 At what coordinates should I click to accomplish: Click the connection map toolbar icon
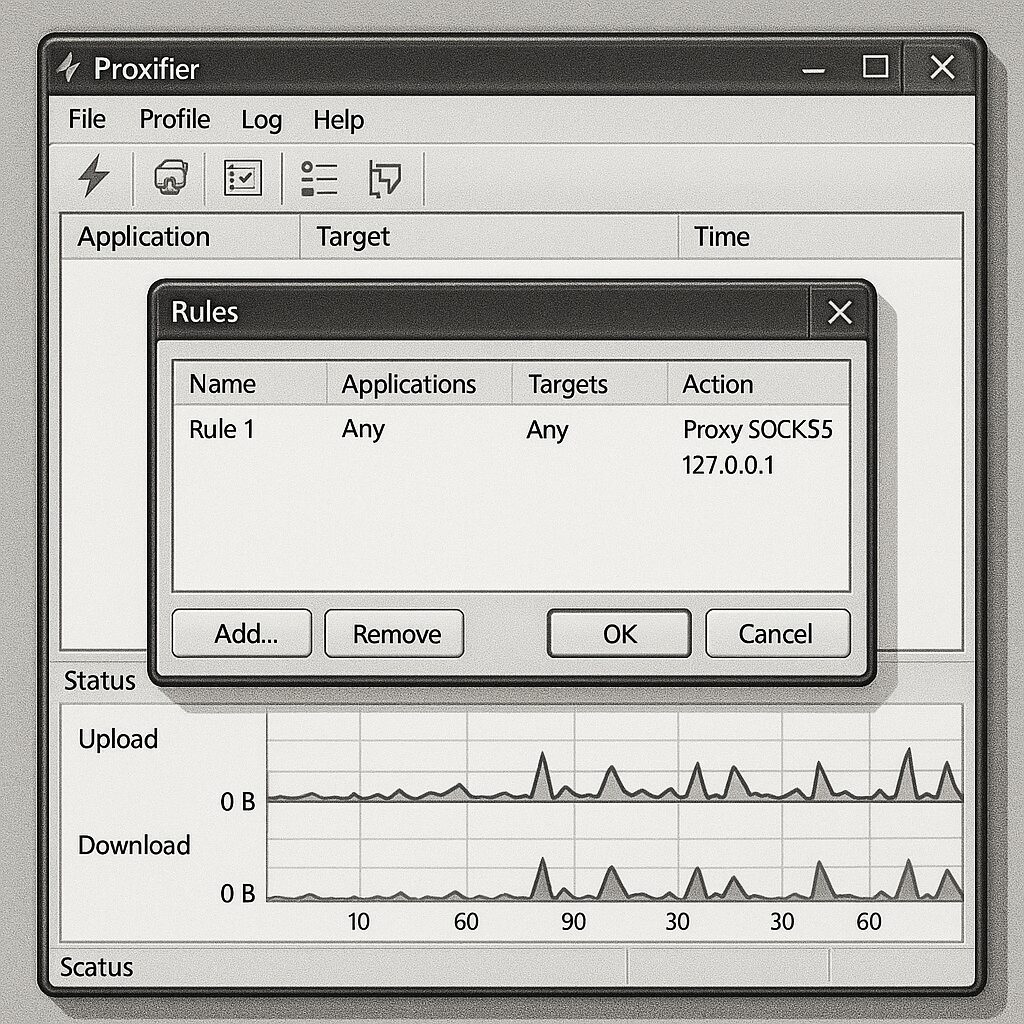(x=385, y=178)
